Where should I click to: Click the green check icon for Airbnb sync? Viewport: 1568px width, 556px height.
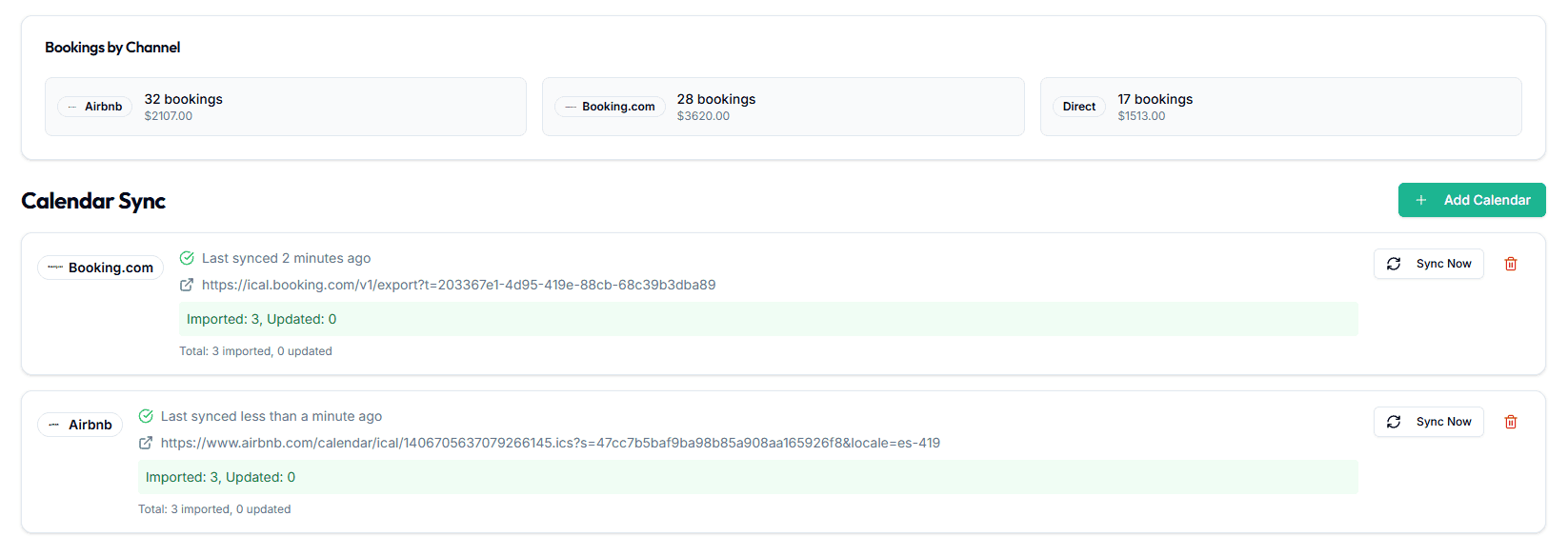(x=146, y=416)
